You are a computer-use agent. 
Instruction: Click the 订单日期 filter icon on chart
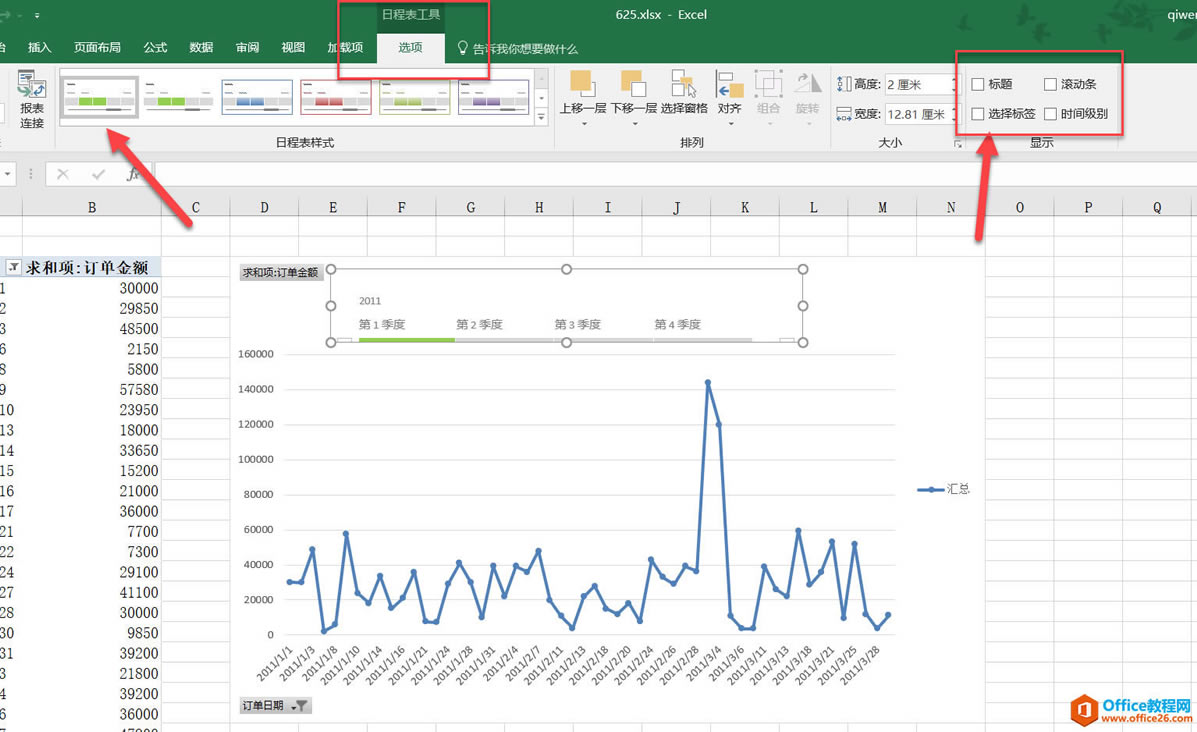pyautogui.click(x=301, y=705)
